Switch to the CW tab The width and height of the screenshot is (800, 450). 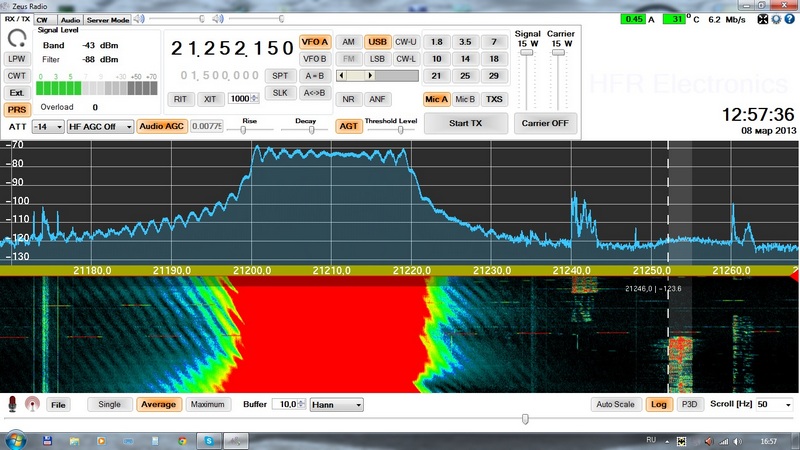(x=42, y=20)
